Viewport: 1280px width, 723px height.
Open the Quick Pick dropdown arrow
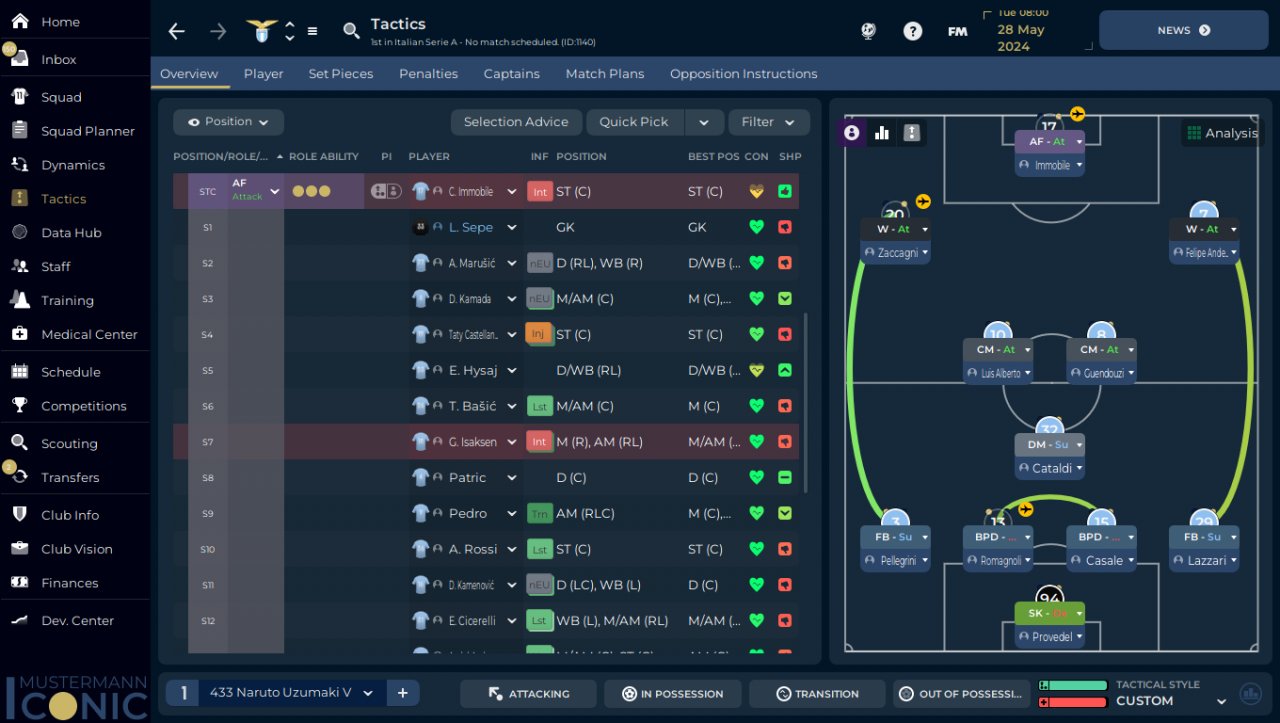pos(704,122)
